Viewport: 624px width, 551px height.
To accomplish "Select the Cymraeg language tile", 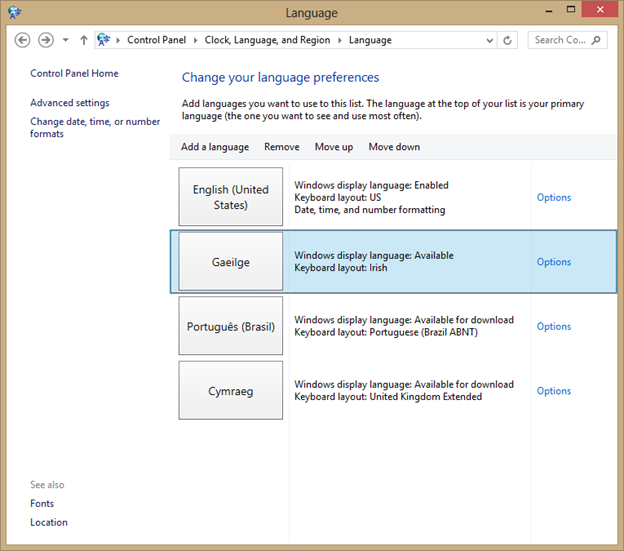I will pos(231,391).
